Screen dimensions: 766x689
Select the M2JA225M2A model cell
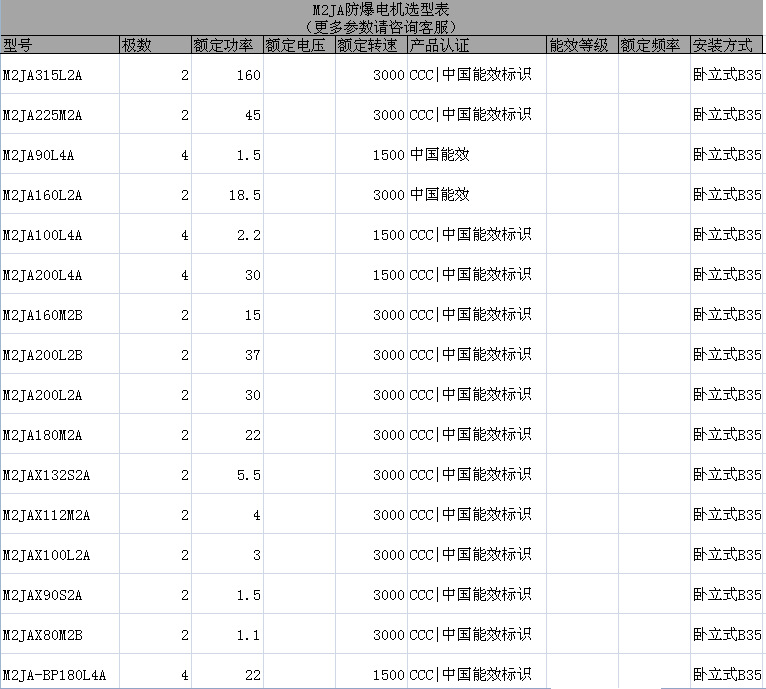pos(59,115)
